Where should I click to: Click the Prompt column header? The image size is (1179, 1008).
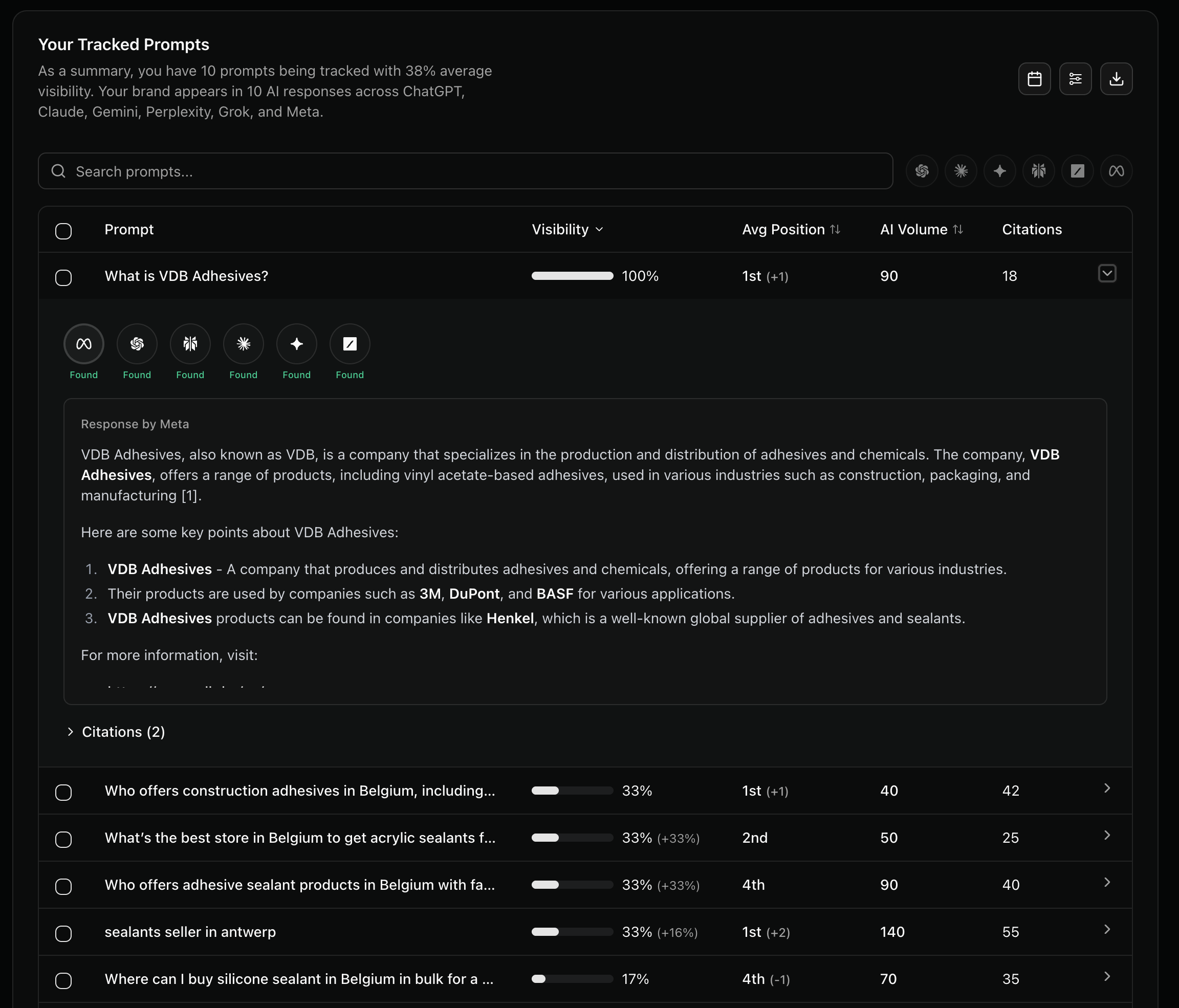(129, 229)
